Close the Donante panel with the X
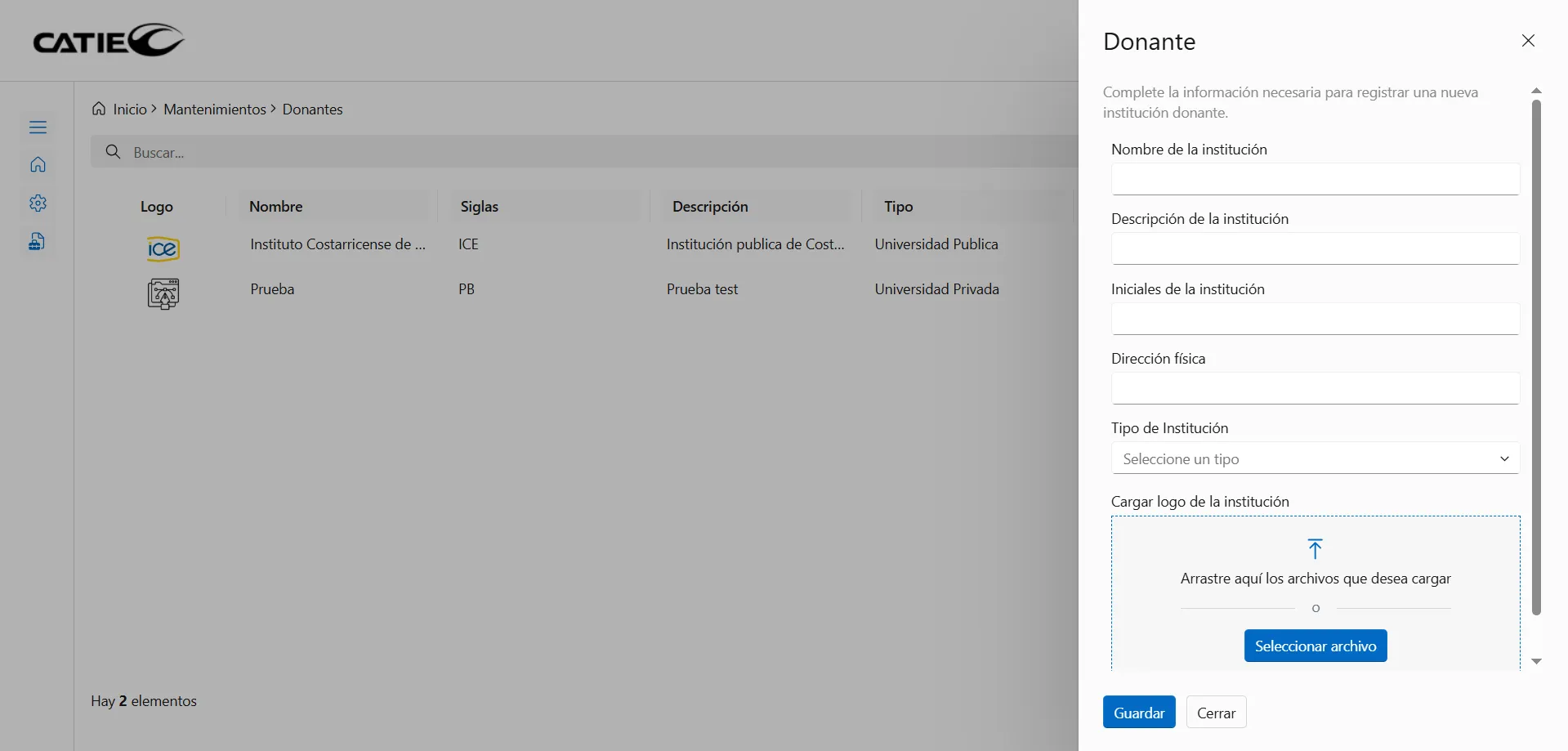The image size is (1568, 751). [x=1528, y=41]
